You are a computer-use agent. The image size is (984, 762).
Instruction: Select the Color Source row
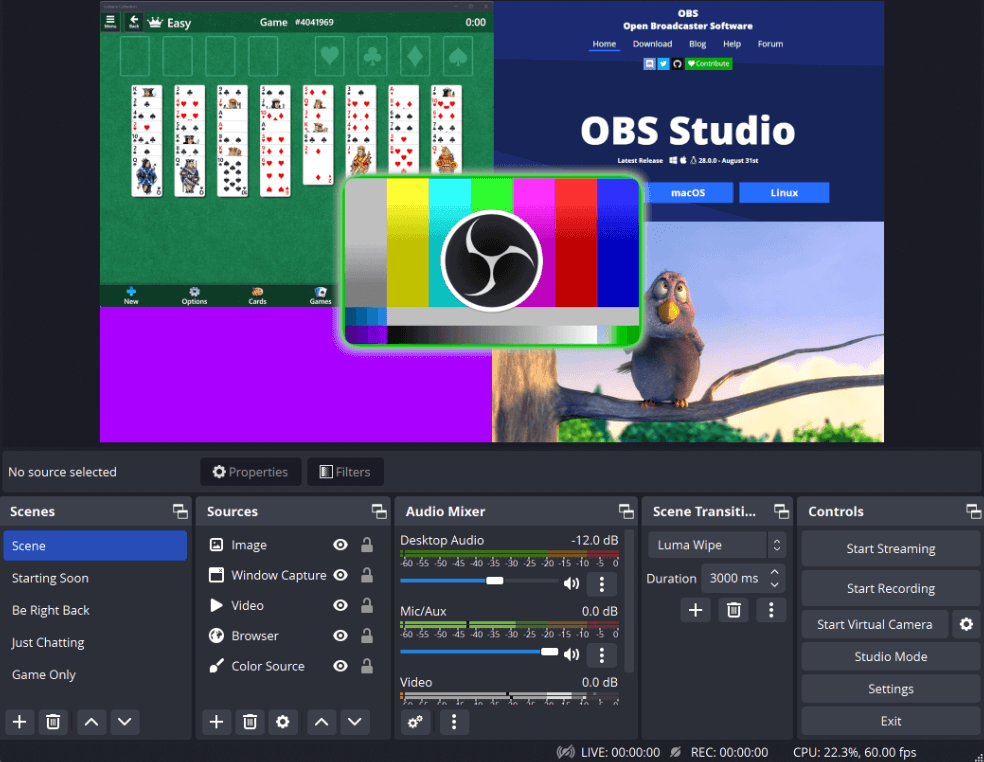(292, 666)
